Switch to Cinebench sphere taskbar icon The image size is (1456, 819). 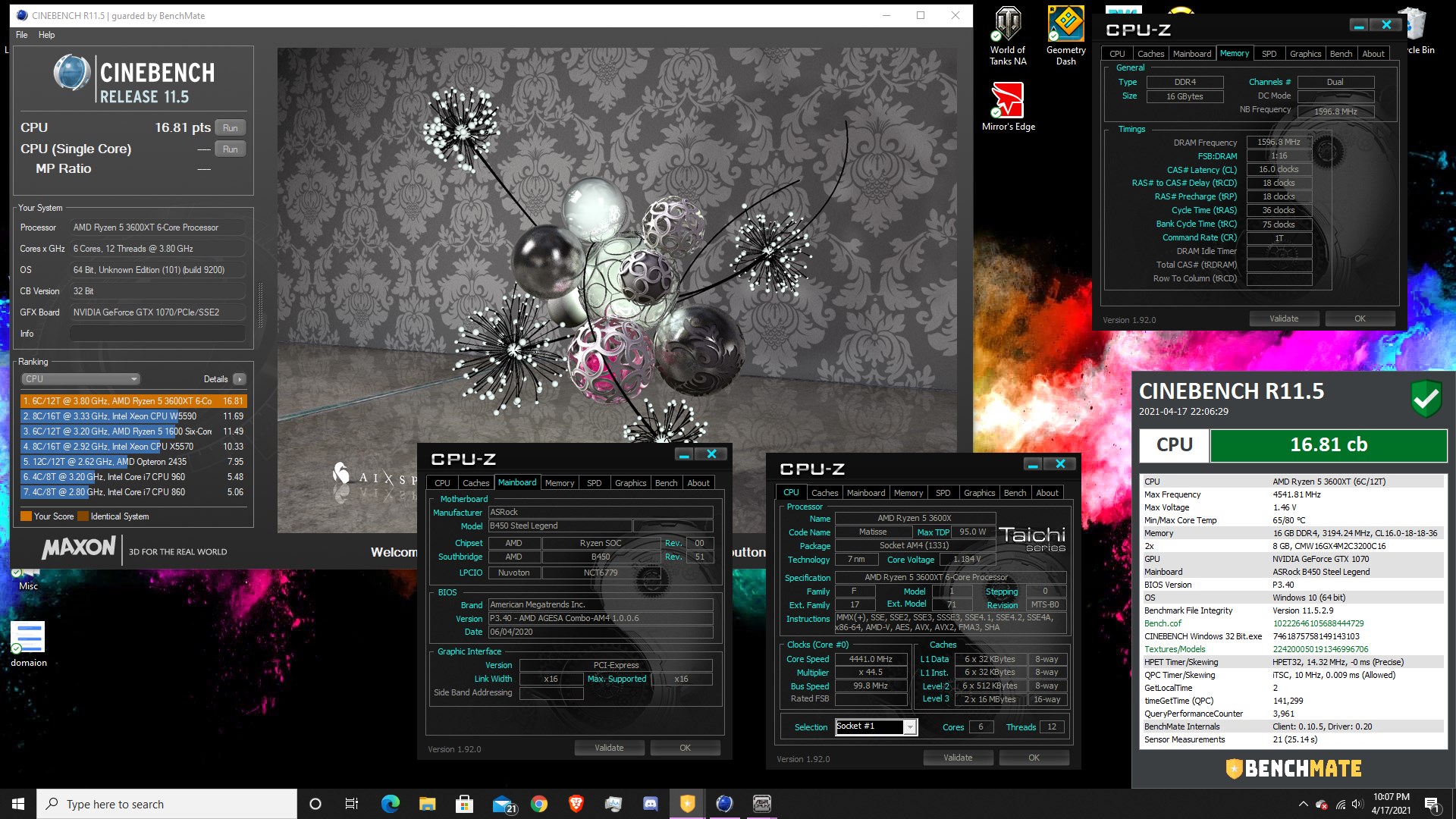pos(725,804)
